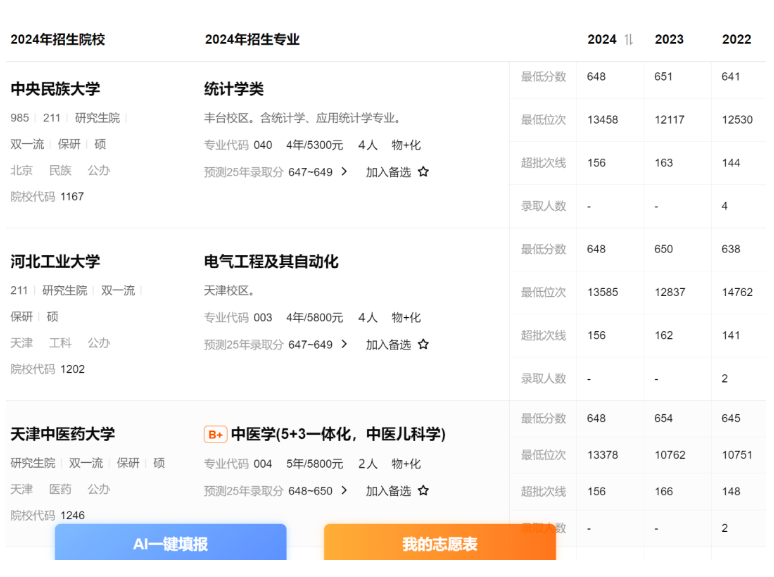This screenshot has width=774, height=577.
Task: Click 加入备选 for 中医学 major
Action: coord(388,491)
